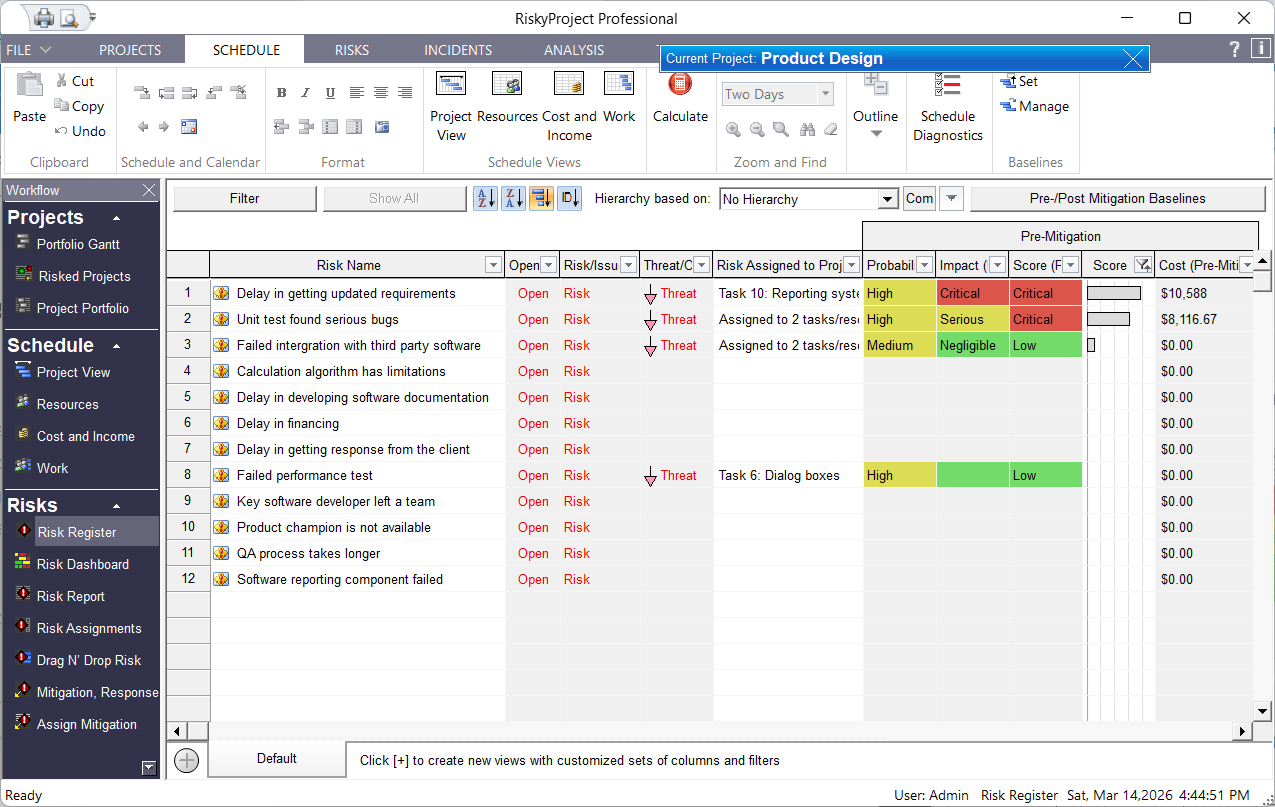Screen dimensions: 1275x807
Task: Switch to the RISKS ribbon tab
Action: point(352,50)
